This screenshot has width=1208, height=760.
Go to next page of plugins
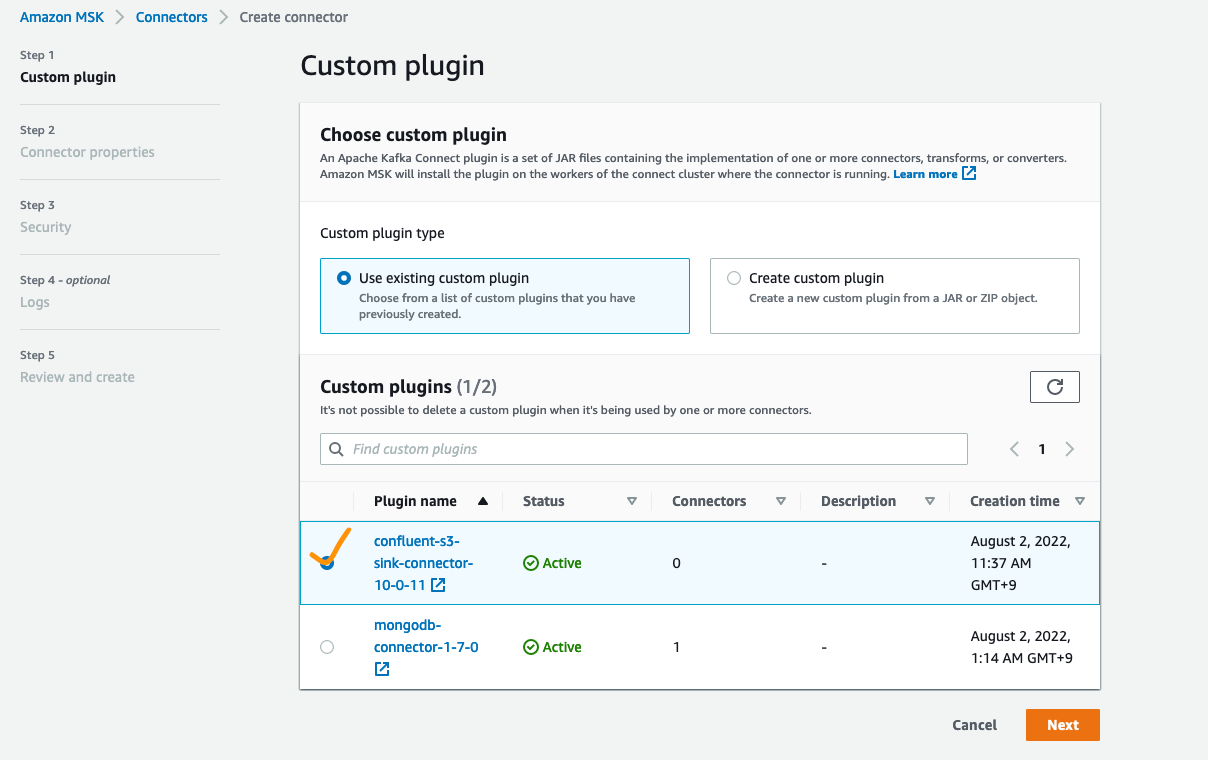[x=1070, y=449]
